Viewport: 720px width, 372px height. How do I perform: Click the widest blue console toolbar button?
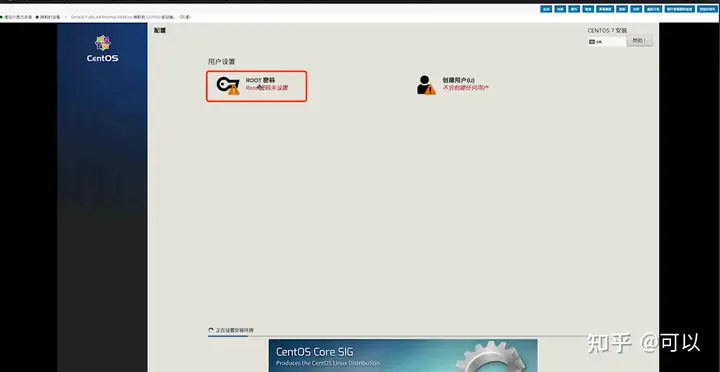[680, 9]
